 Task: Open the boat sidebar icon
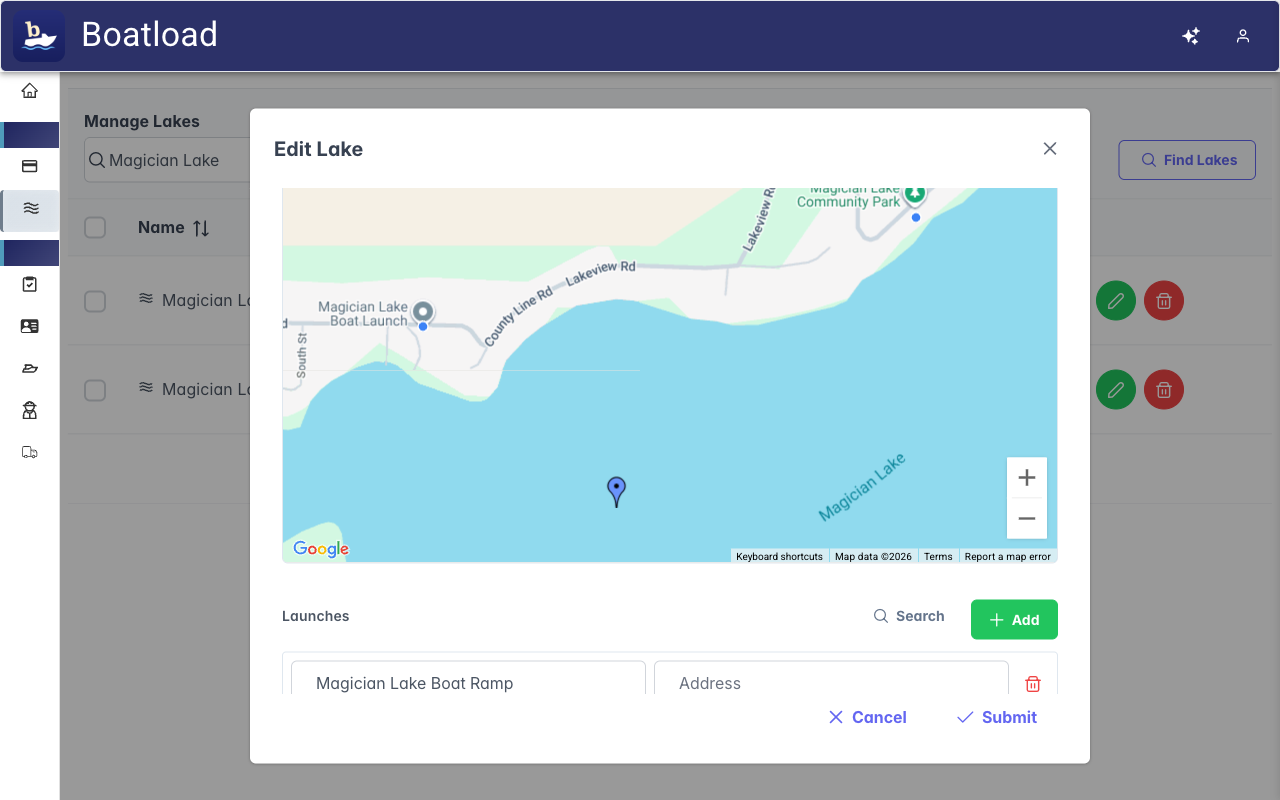(x=30, y=368)
